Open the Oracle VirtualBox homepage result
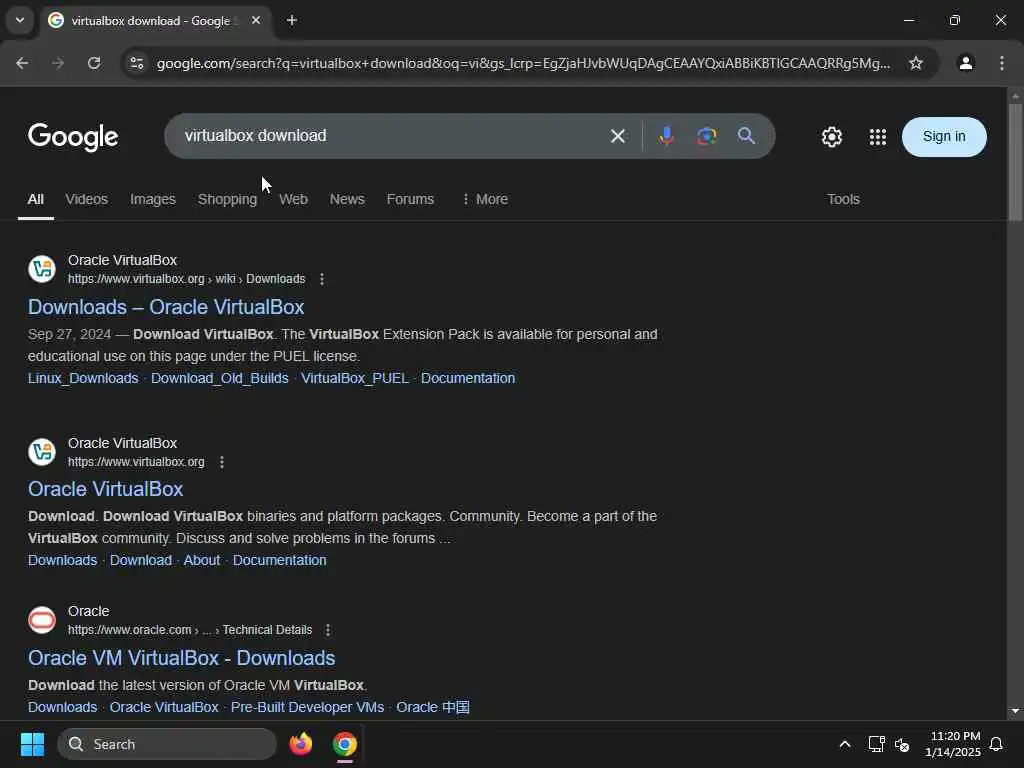 (105, 489)
